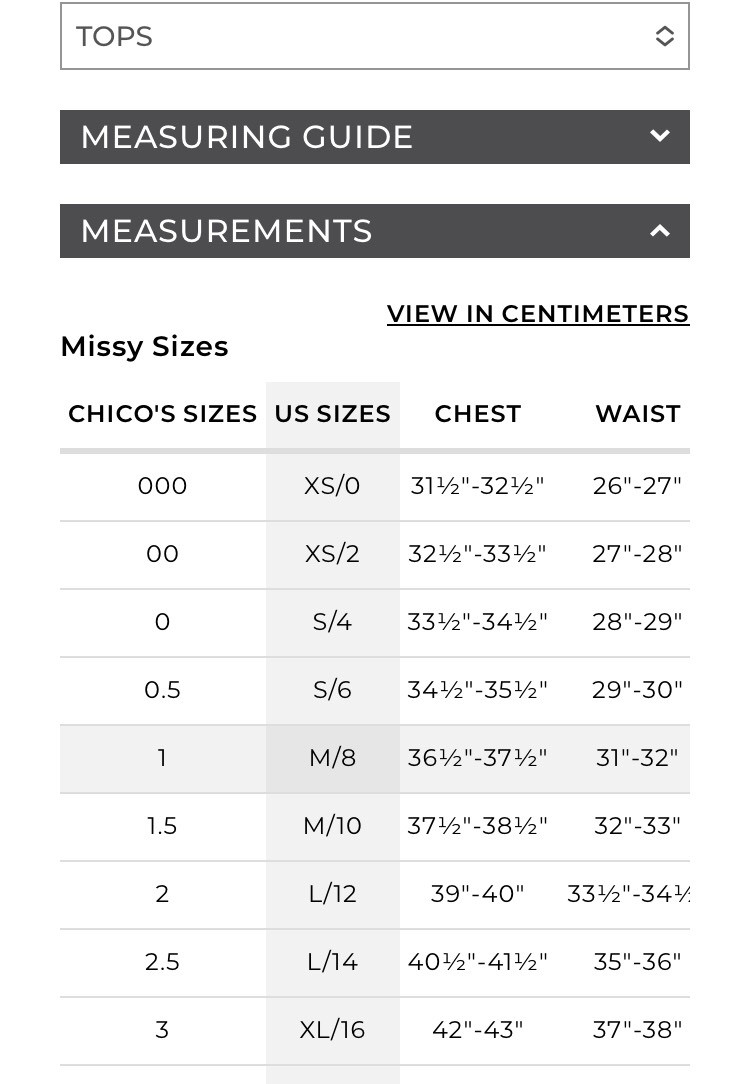This screenshot has height=1084, width=750.
Task: Expand the Measuring Guide section
Action: (375, 137)
